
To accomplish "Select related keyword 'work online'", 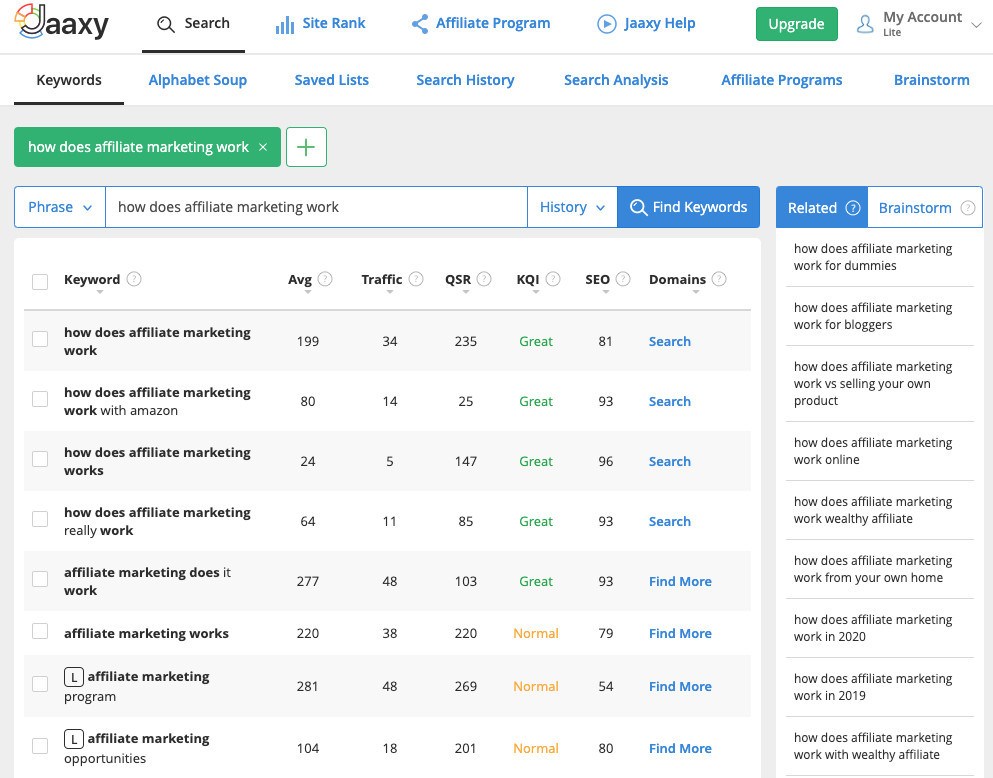I will pos(873,451).
